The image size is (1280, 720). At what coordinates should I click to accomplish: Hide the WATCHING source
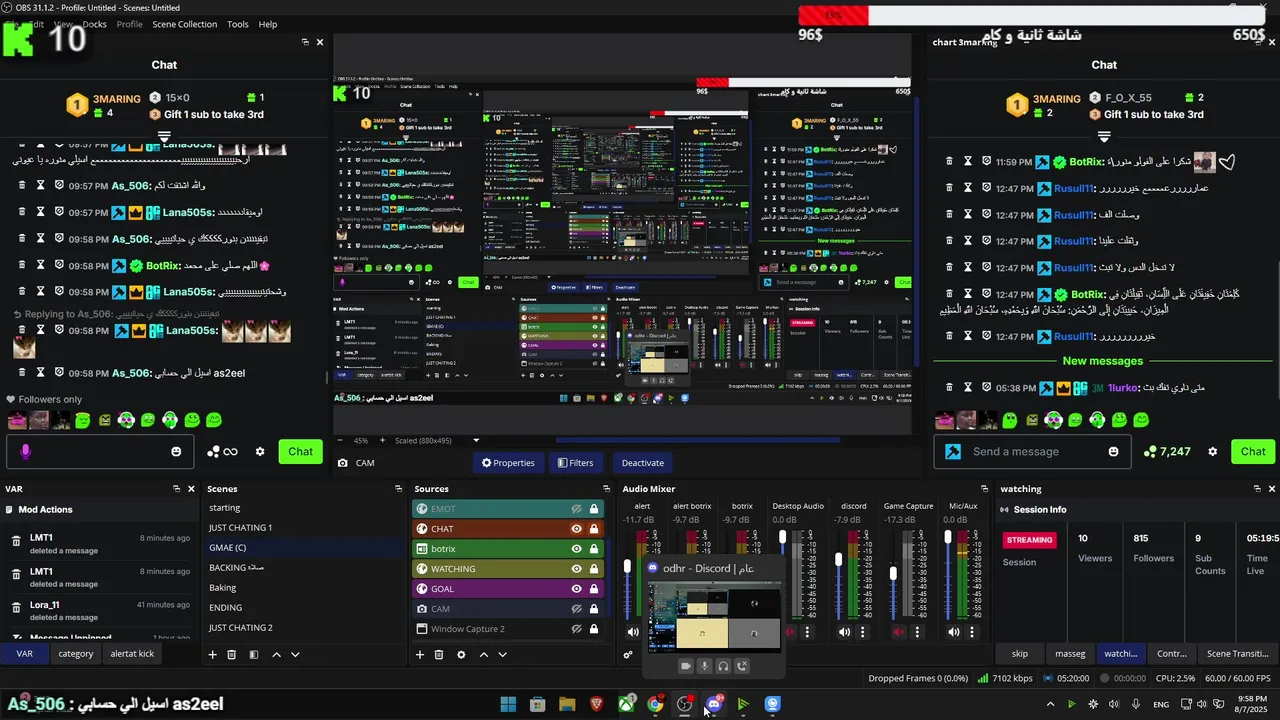point(576,569)
